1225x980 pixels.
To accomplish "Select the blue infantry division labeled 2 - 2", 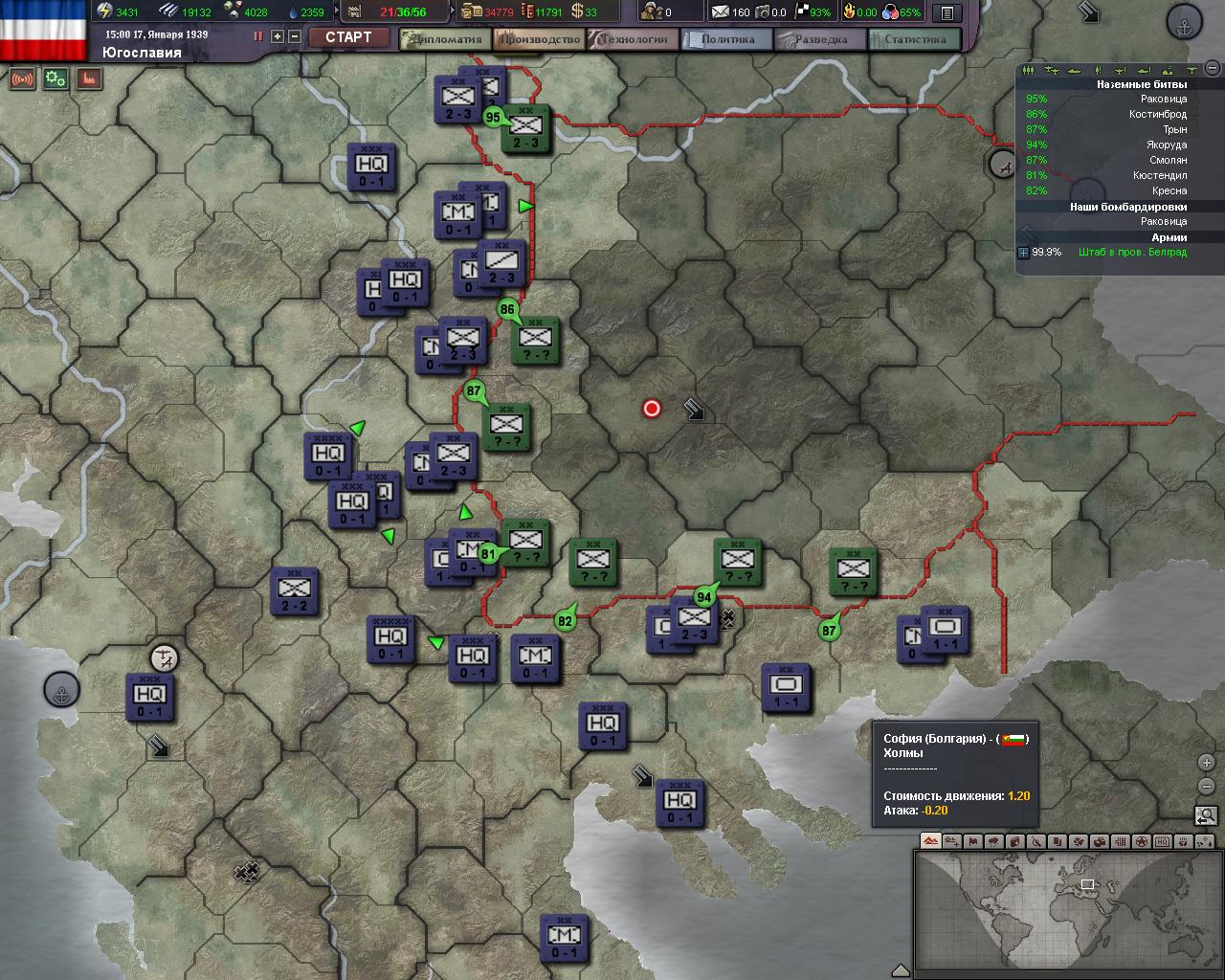I will pyautogui.click(x=295, y=591).
